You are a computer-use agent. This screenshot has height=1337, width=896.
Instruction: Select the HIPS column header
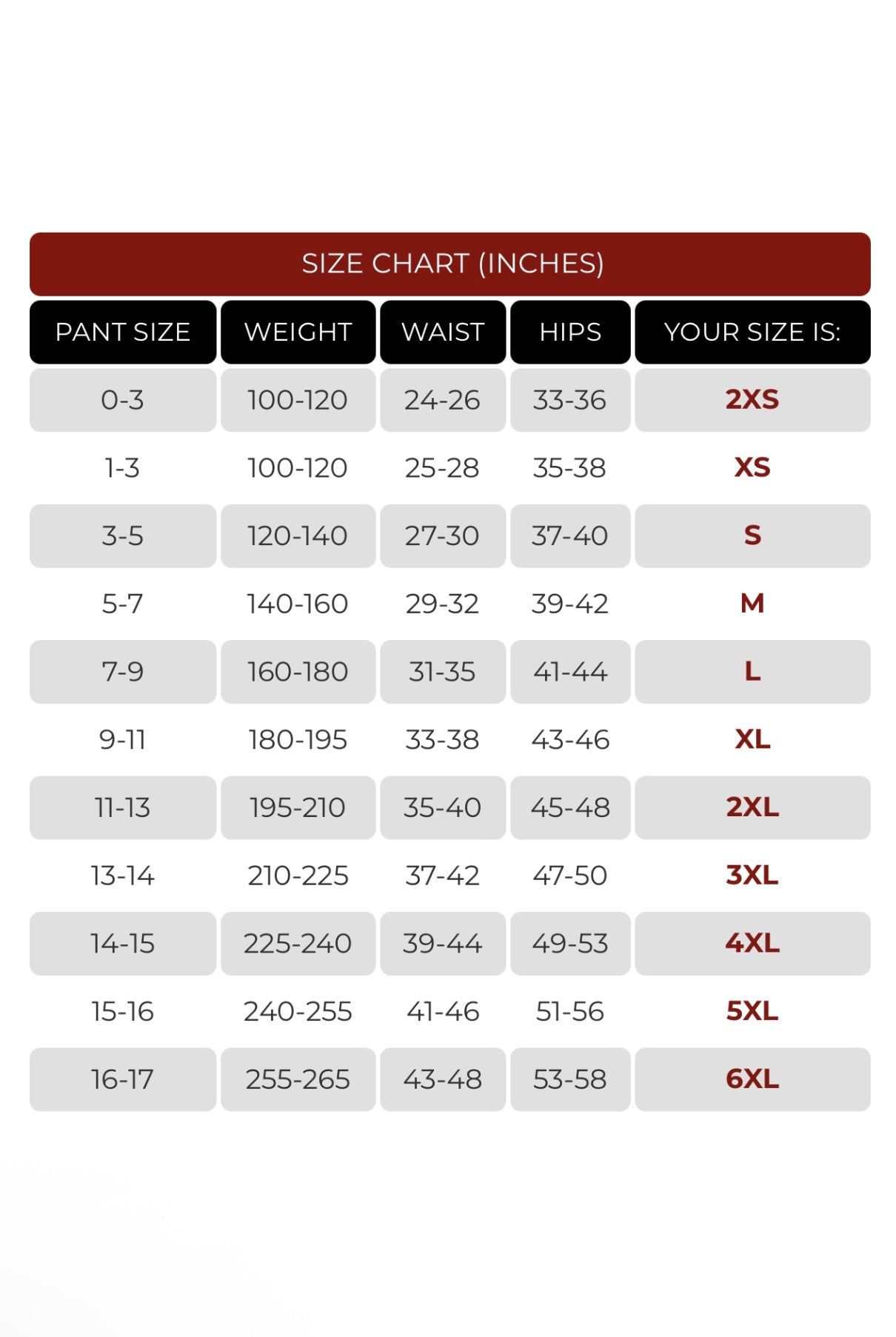[570, 332]
